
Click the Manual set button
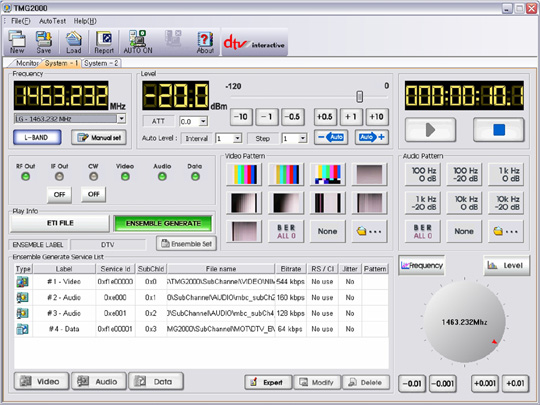click(x=99, y=137)
